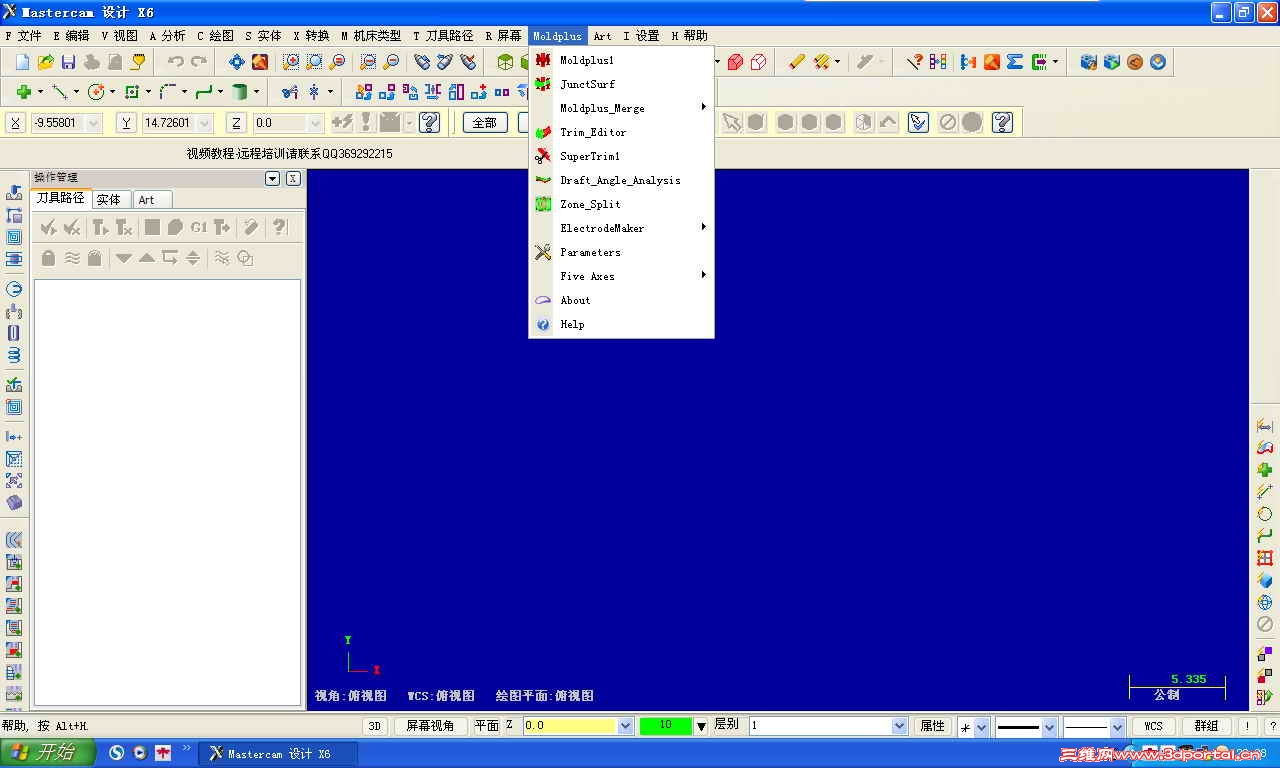Viewport: 1280px width, 768px height.
Task: Click the red-minus zoom-out magnifier icon
Action: coord(391,62)
